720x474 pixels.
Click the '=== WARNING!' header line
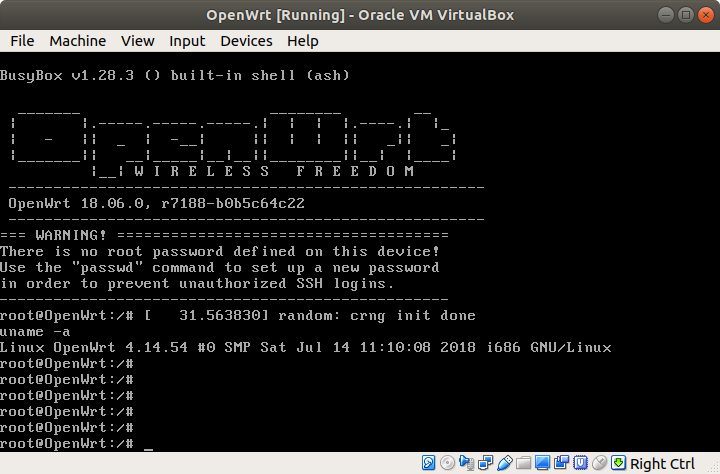pyautogui.click(x=224, y=235)
